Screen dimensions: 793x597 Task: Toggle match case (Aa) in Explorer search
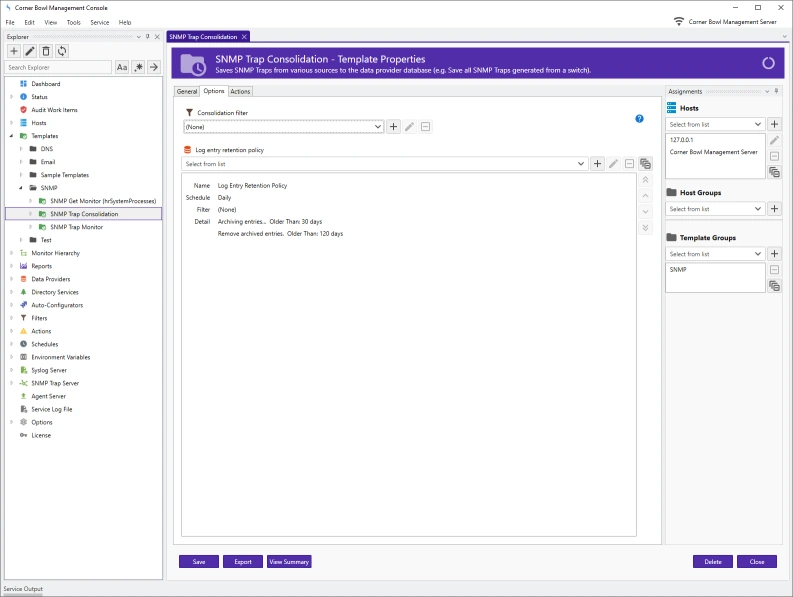point(122,67)
